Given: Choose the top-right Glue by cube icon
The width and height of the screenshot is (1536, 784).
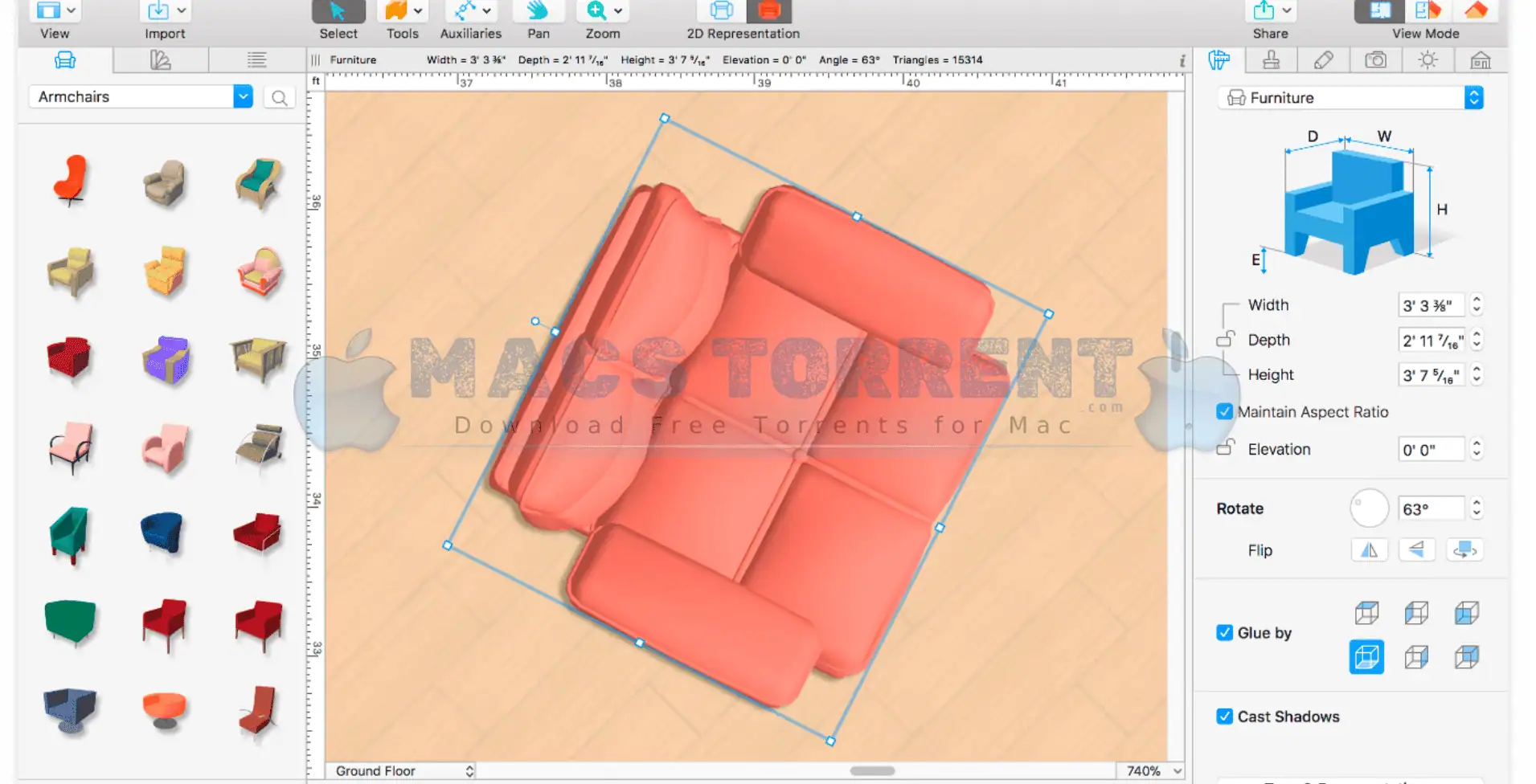Looking at the screenshot, I should (1466, 613).
